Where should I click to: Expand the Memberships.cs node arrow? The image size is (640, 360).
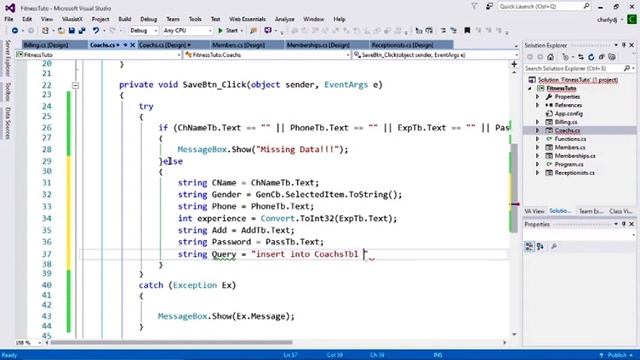[x=538, y=156]
